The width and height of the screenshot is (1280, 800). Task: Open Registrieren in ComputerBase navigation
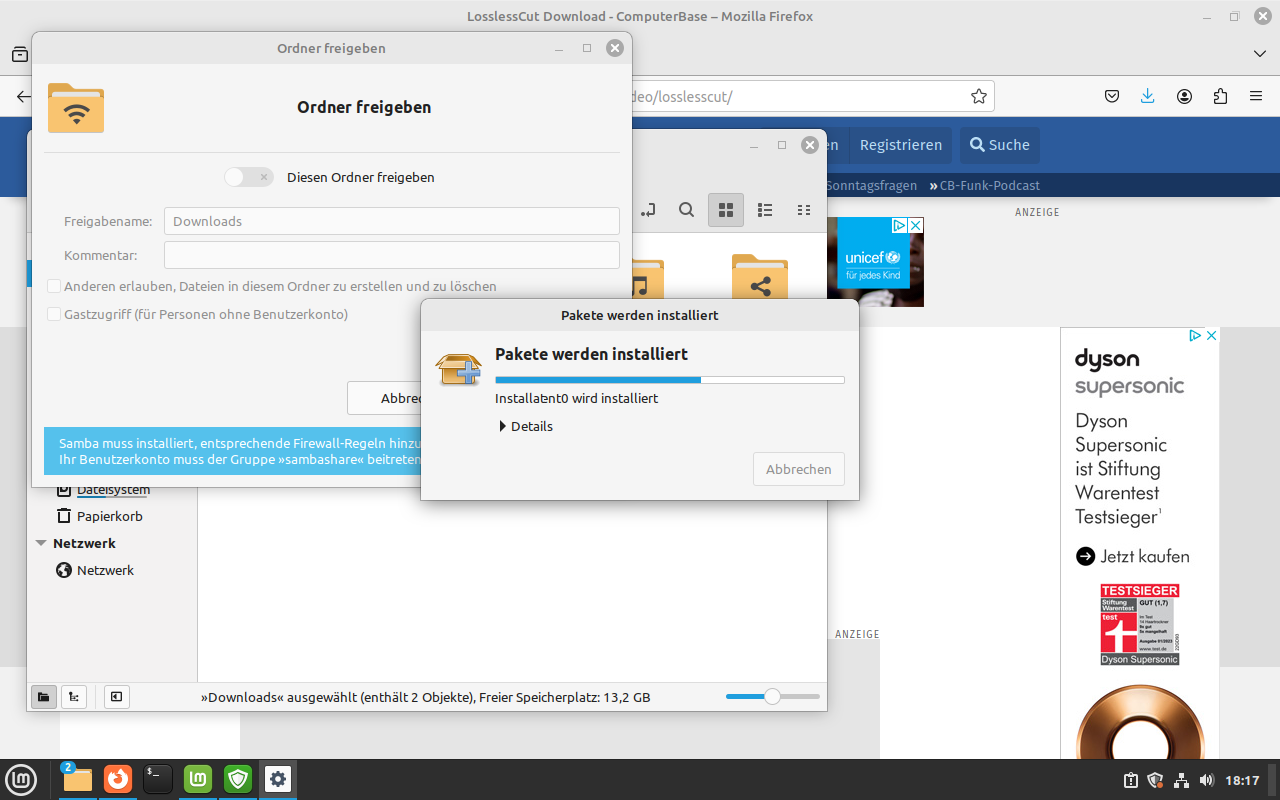[901, 145]
